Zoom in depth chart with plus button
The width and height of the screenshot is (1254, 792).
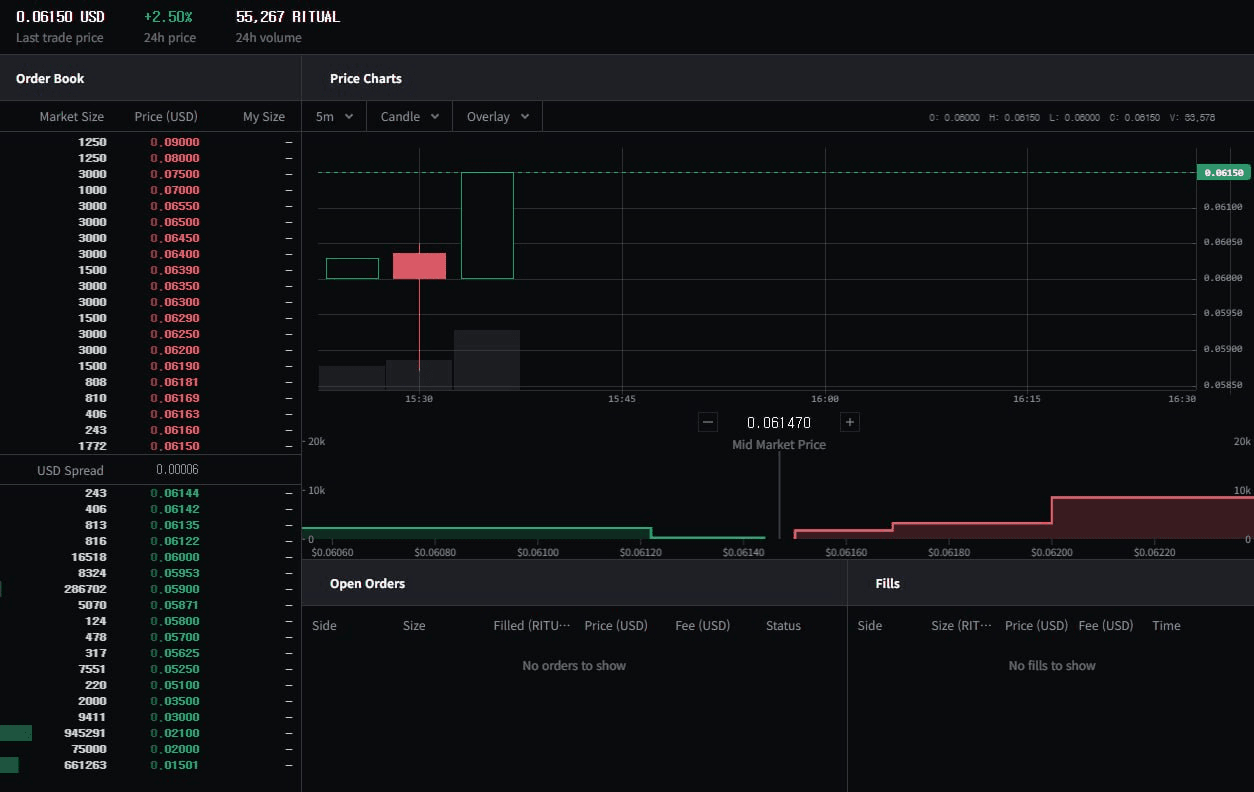tap(850, 422)
